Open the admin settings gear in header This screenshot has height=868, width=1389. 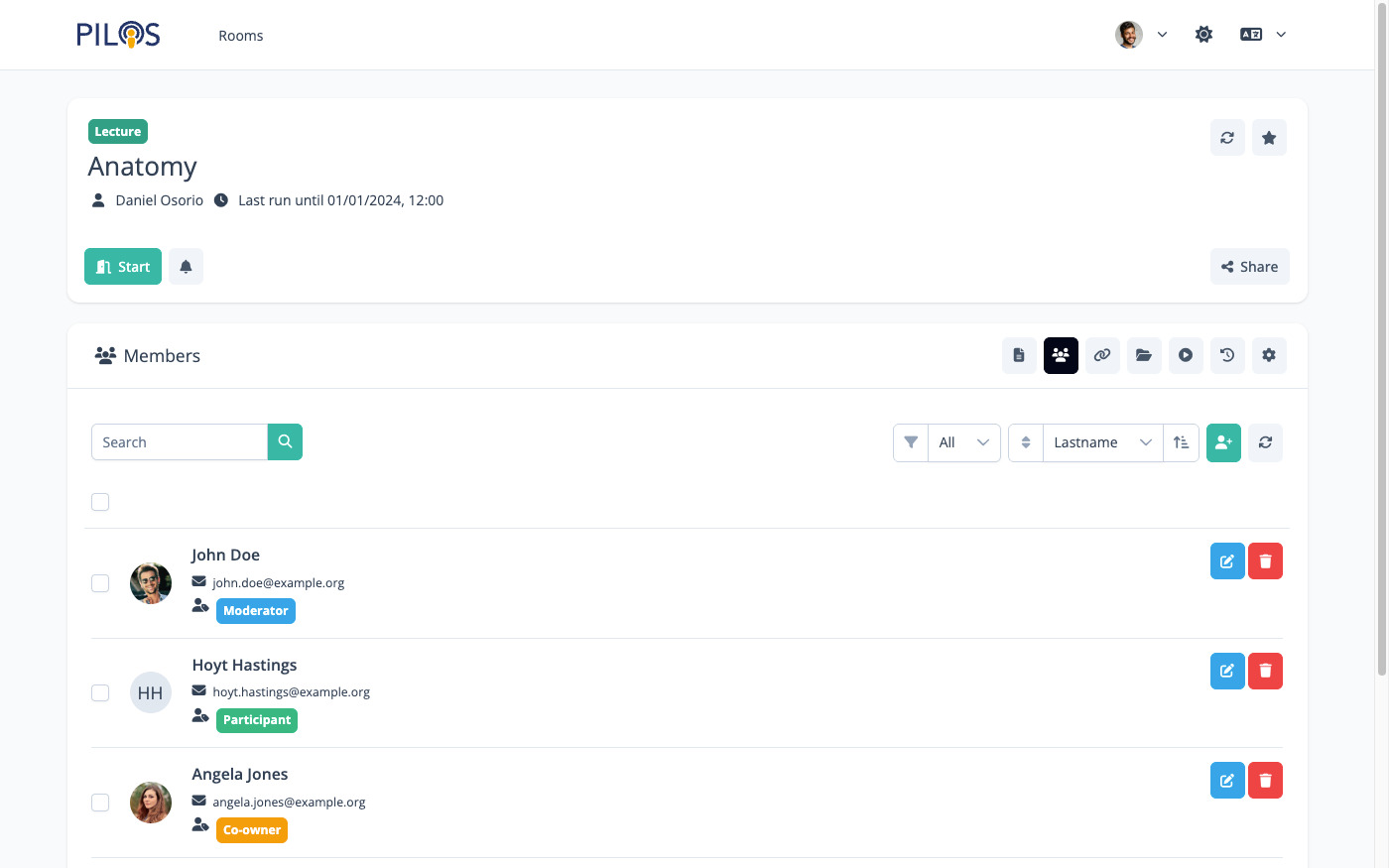[1203, 35]
